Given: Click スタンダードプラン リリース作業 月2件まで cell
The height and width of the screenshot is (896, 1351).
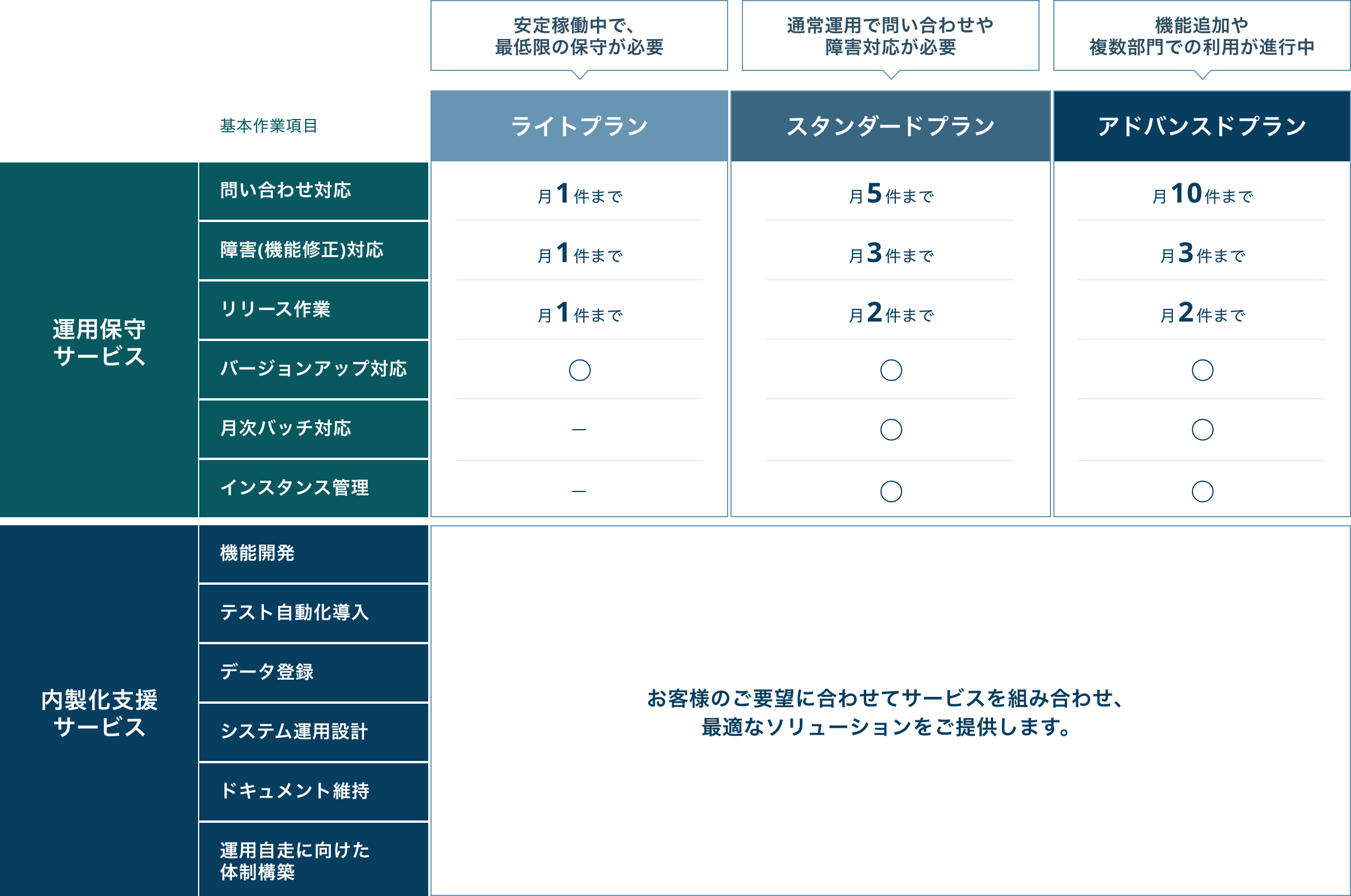Looking at the screenshot, I should coord(891,313).
